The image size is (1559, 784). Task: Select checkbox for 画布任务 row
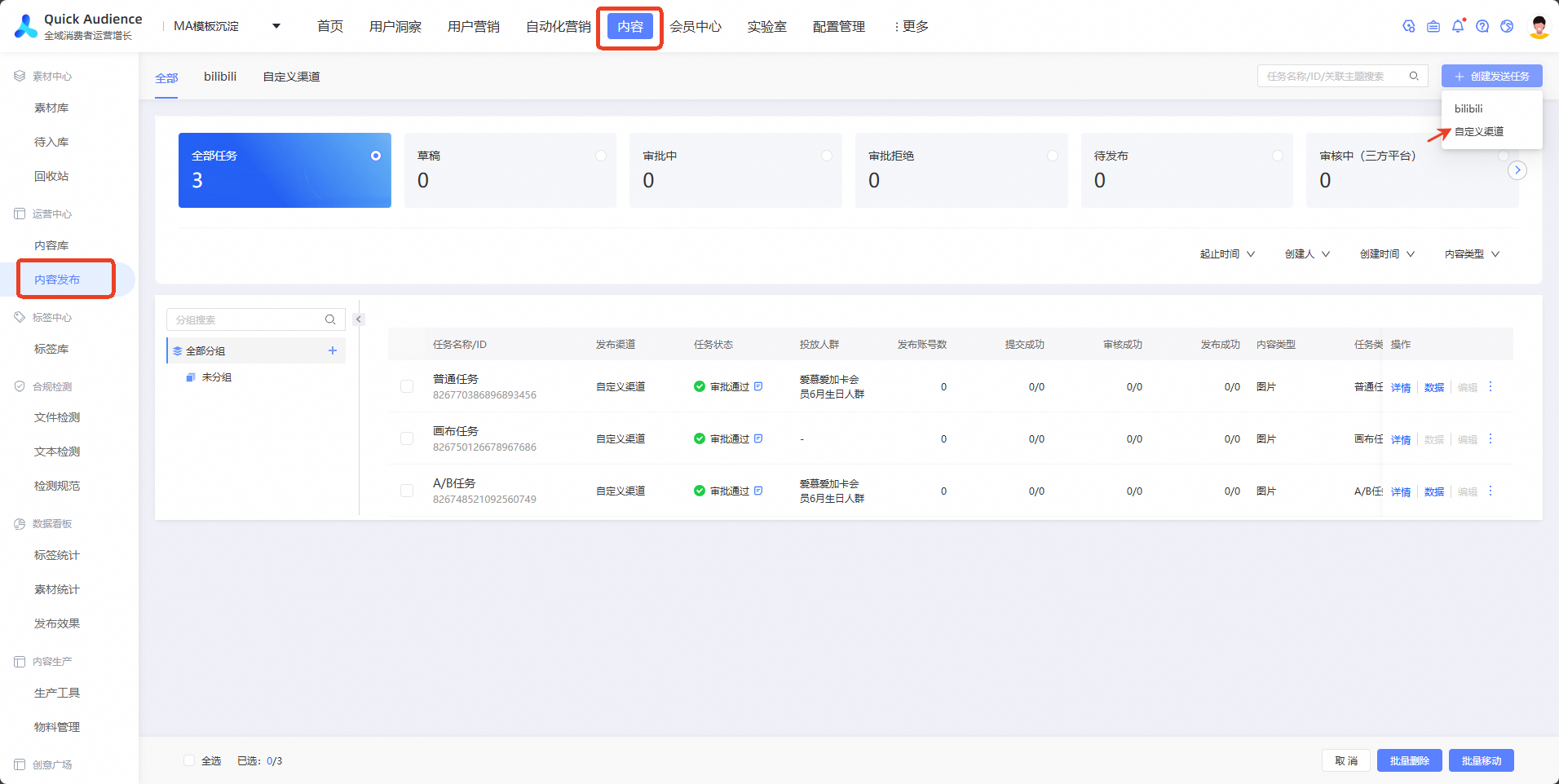[407, 438]
